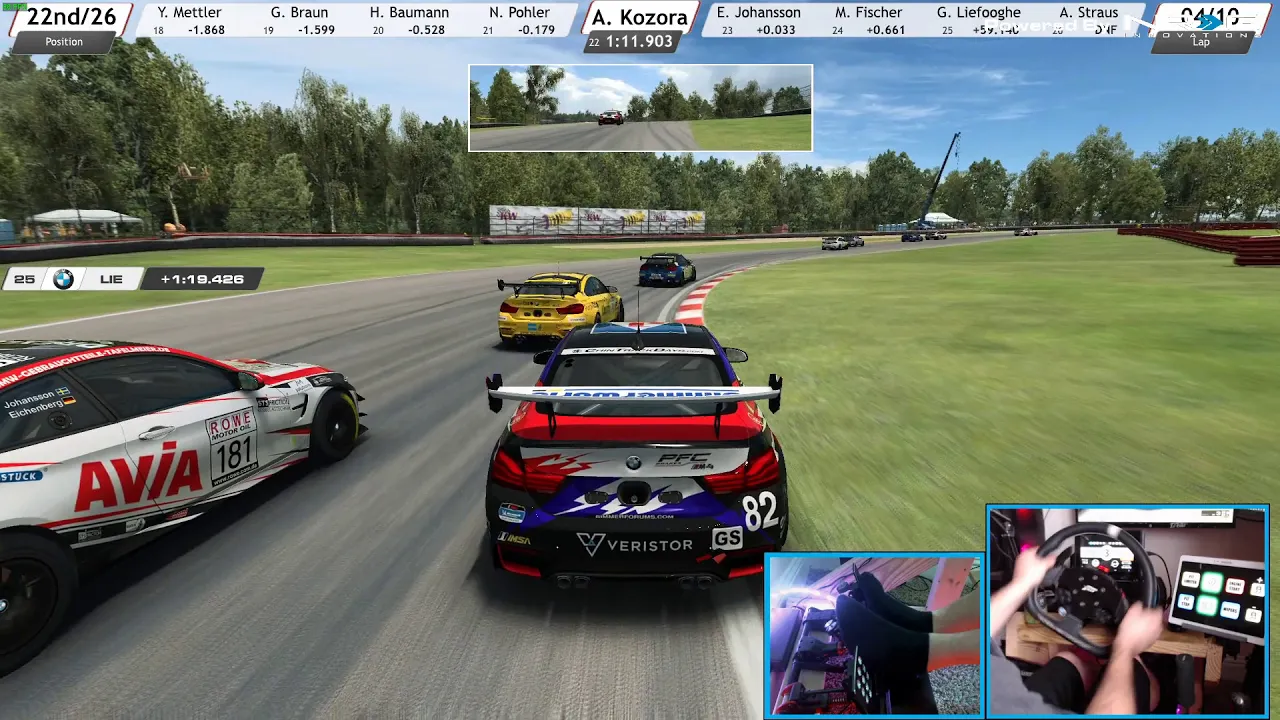Select Y. Mettler in the standings bar
This screenshot has height=720, width=1280.
[x=189, y=13]
